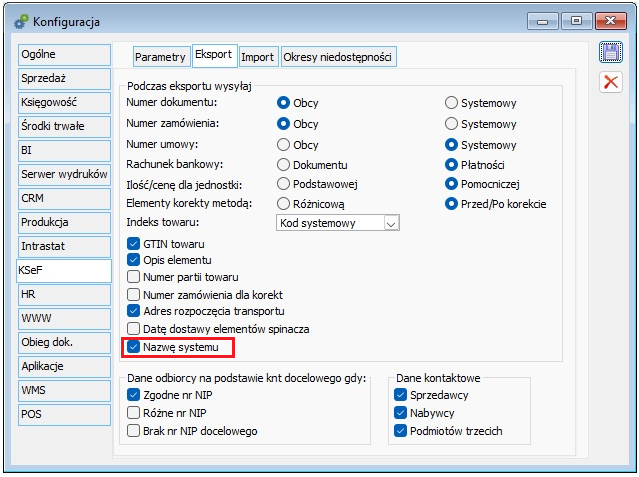Toggle the Zgodne nr NIP checkbox
Screen dimensions: 639x477
(133, 395)
